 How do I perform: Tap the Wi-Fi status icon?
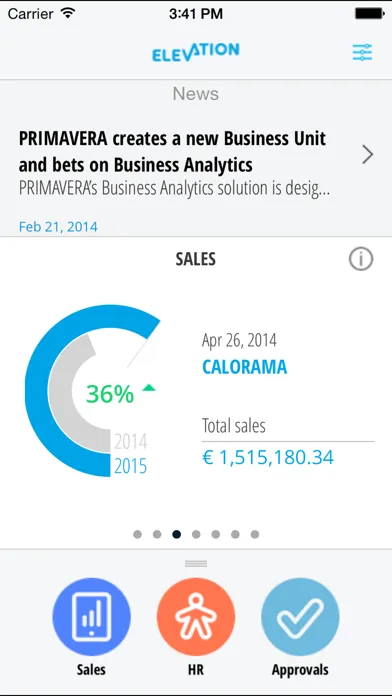click(68, 13)
